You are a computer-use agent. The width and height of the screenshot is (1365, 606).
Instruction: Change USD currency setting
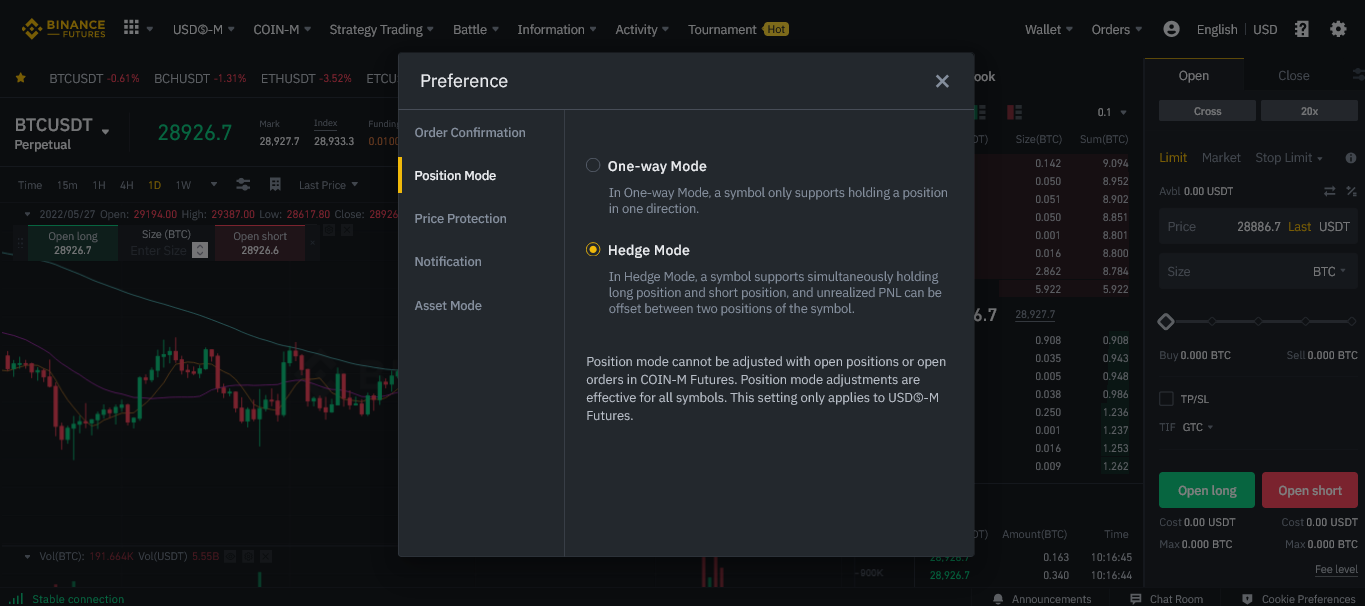(x=1265, y=29)
